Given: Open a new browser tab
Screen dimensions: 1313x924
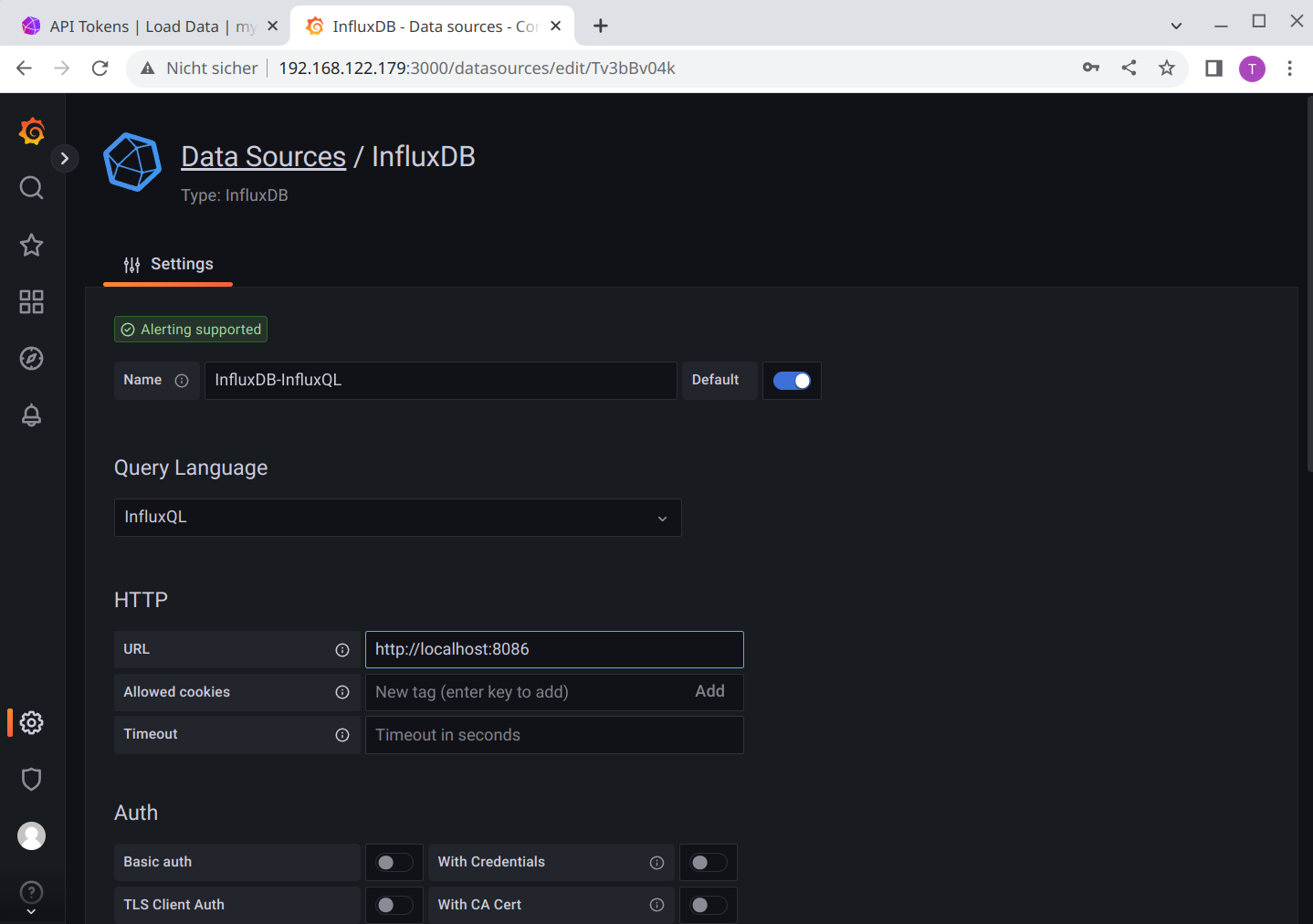Looking at the screenshot, I should point(600,26).
